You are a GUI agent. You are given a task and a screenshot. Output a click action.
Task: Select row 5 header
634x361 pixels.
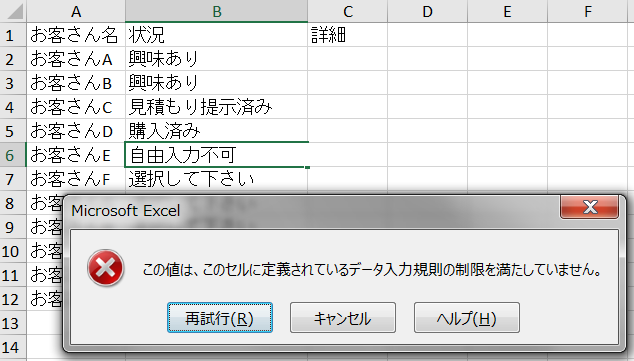(x=13, y=131)
